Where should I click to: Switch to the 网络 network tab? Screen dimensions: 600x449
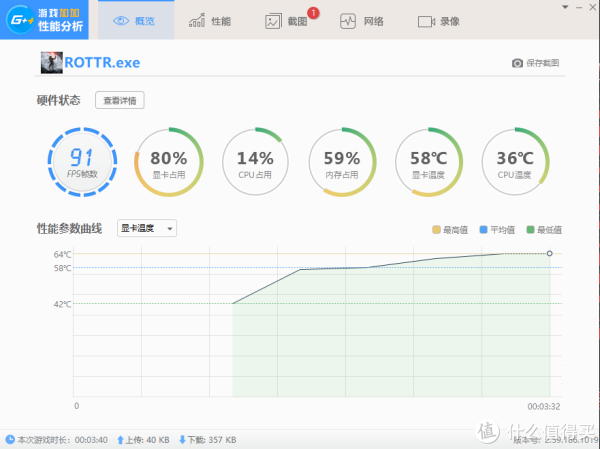click(362, 21)
